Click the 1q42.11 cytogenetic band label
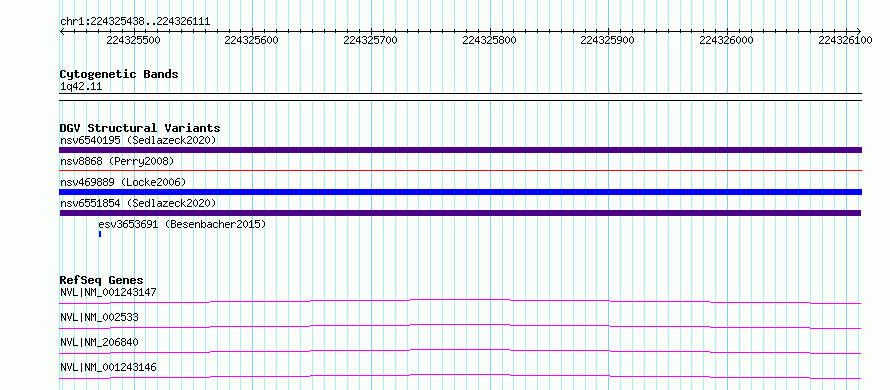 [x=81, y=86]
